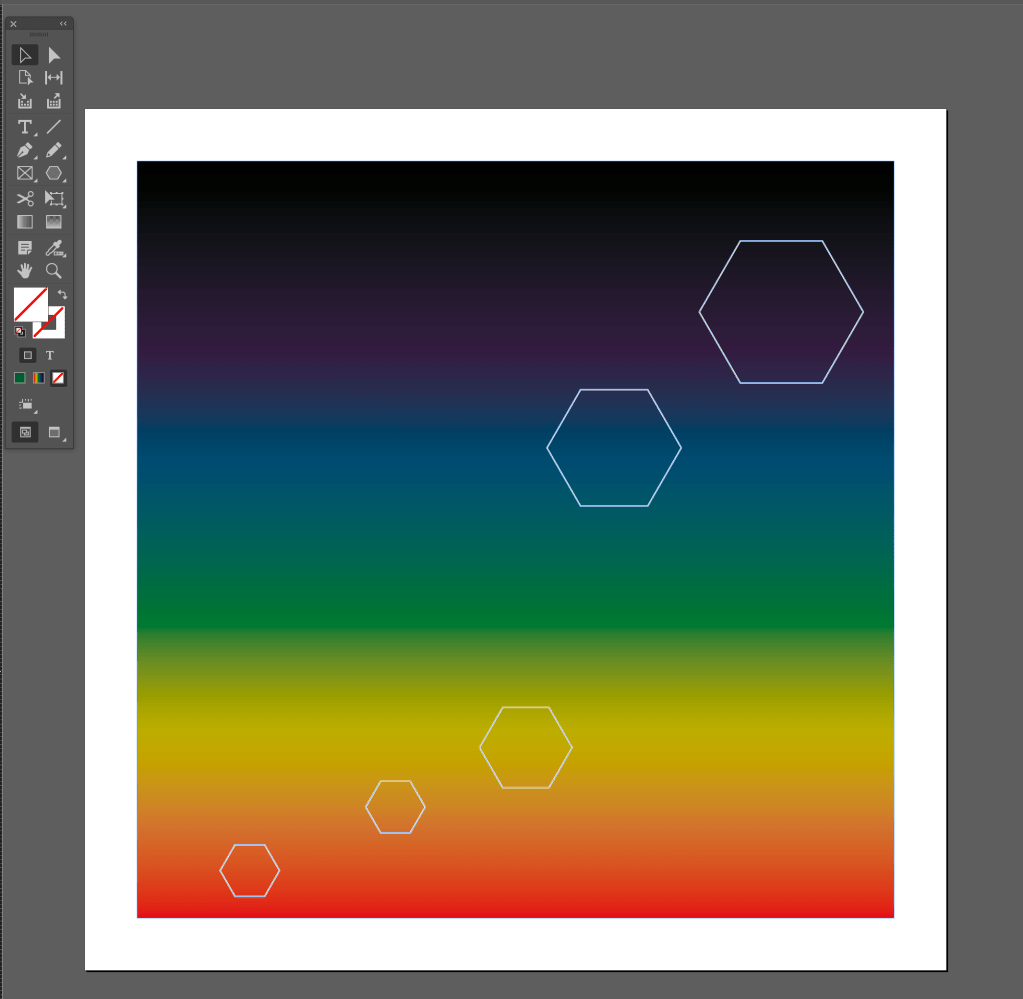Open the Polygon tool flyout options
Screen dimensions: 1023x999
[54, 174]
